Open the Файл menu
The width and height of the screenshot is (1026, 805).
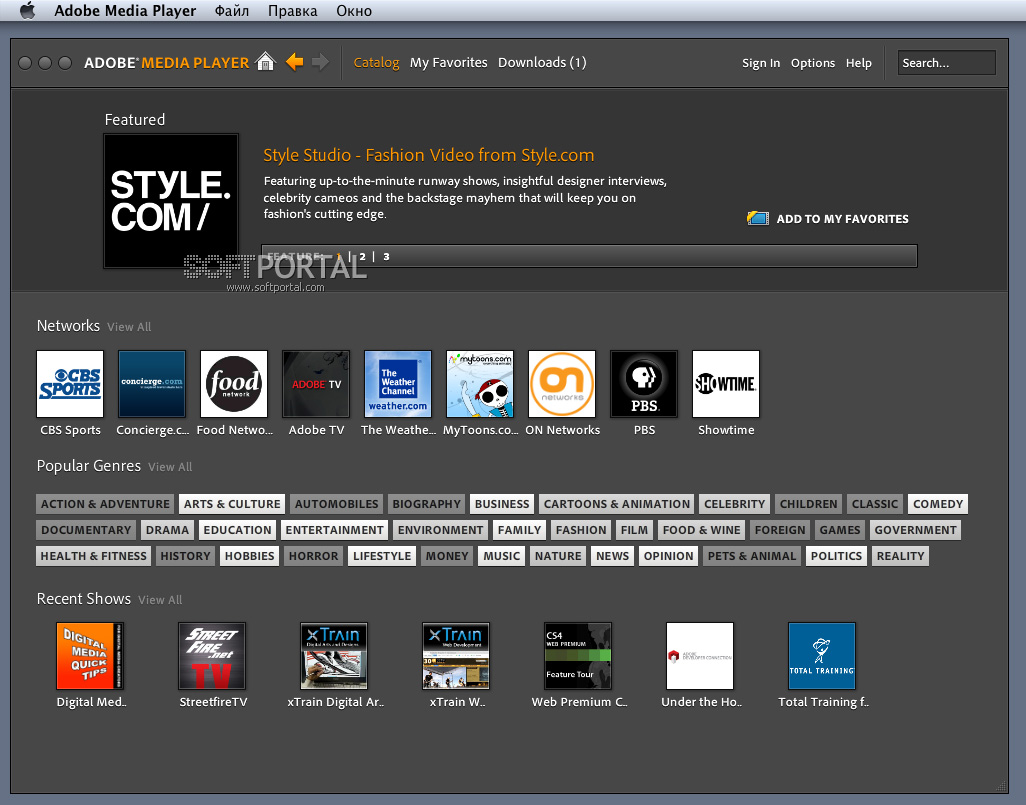pyautogui.click(x=232, y=10)
